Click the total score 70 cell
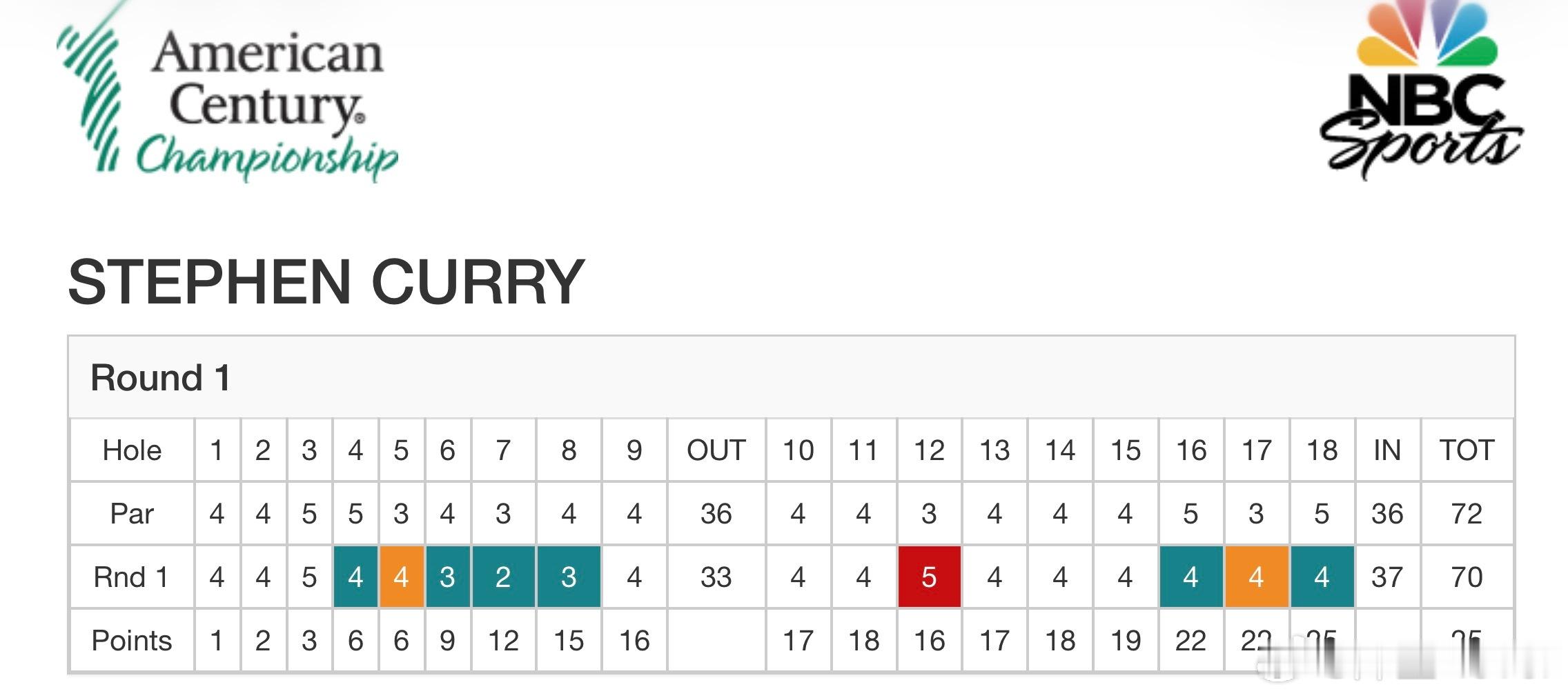This screenshot has height=698, width=1568. (x=1467, y=577)
